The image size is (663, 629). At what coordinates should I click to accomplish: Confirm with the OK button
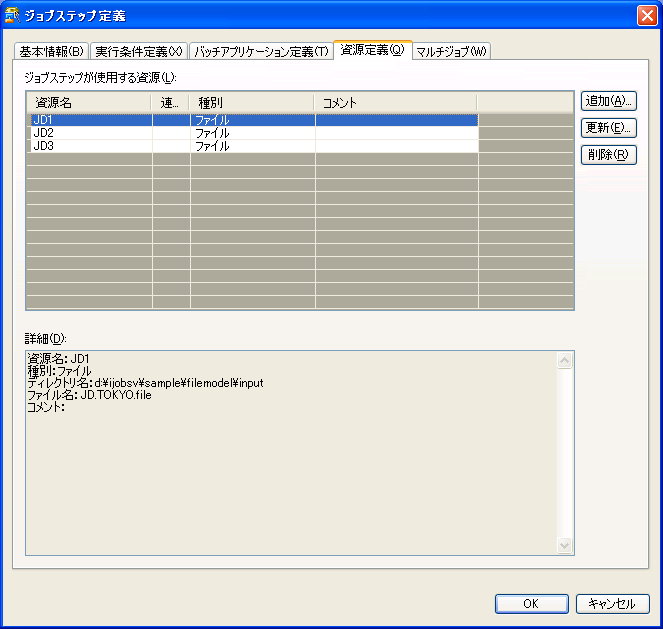[531, 604]
